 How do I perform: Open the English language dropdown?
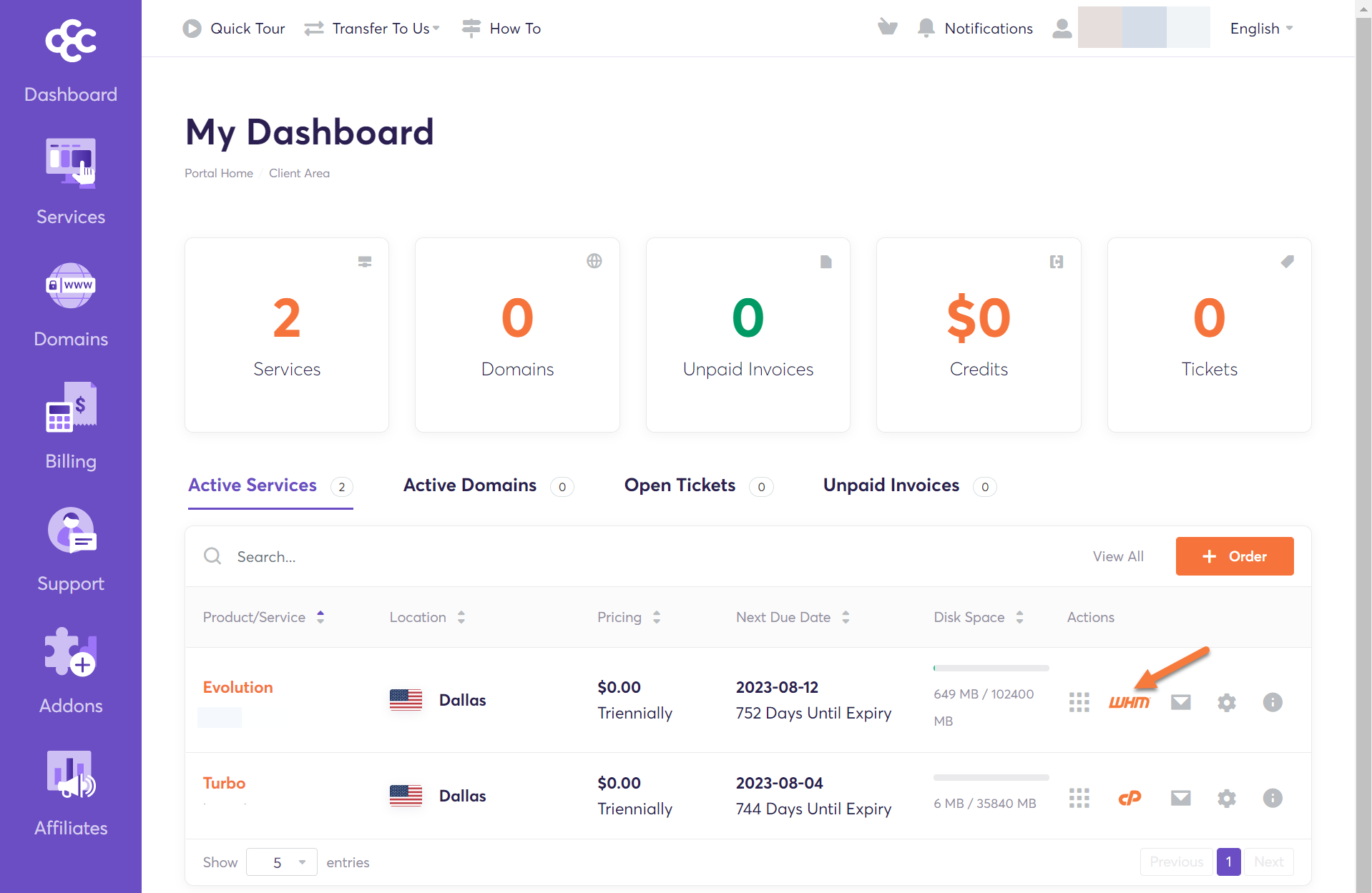pyautogui.click(x=1261, y=29)
